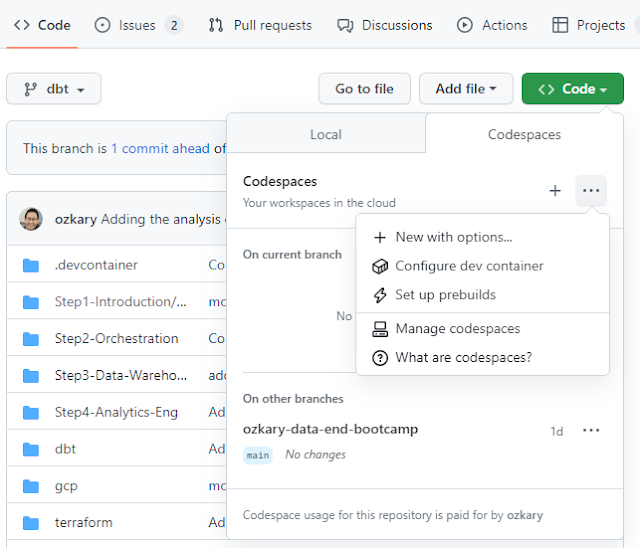Open the Pull requests tab

tap(260, 25)
